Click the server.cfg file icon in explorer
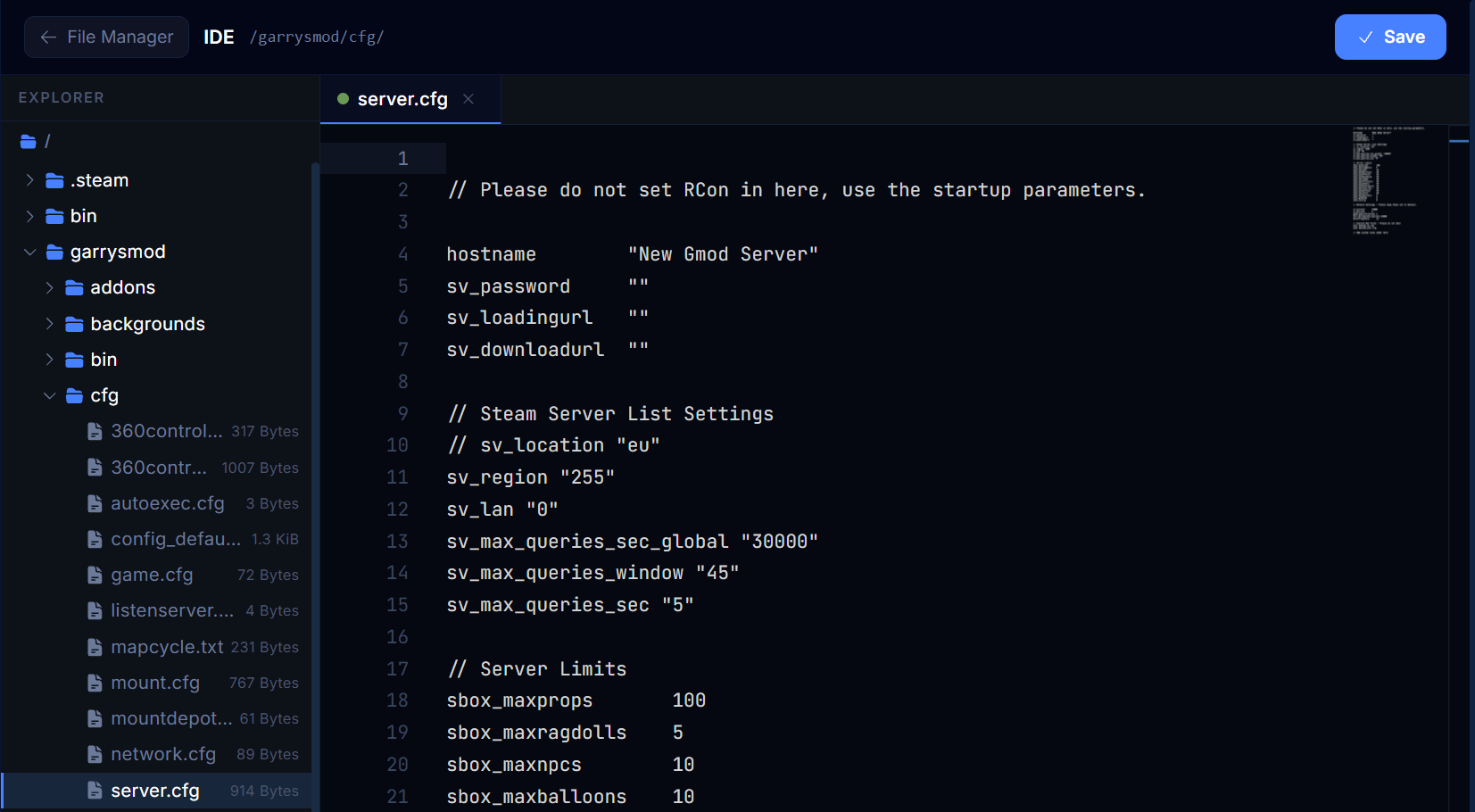The width and height of the screenshot is (1475, 812). pos(94,791)
